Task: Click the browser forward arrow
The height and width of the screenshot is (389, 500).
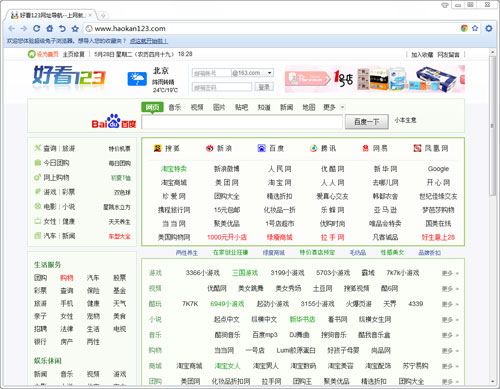Action: 24,29
